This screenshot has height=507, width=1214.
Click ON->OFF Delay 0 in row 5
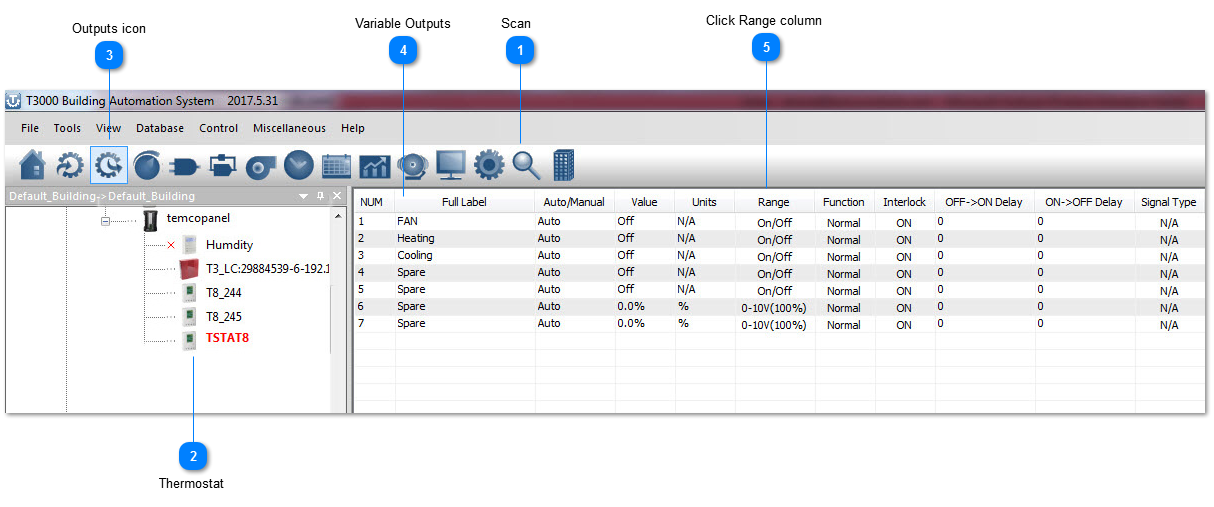tap(1084, 289)
